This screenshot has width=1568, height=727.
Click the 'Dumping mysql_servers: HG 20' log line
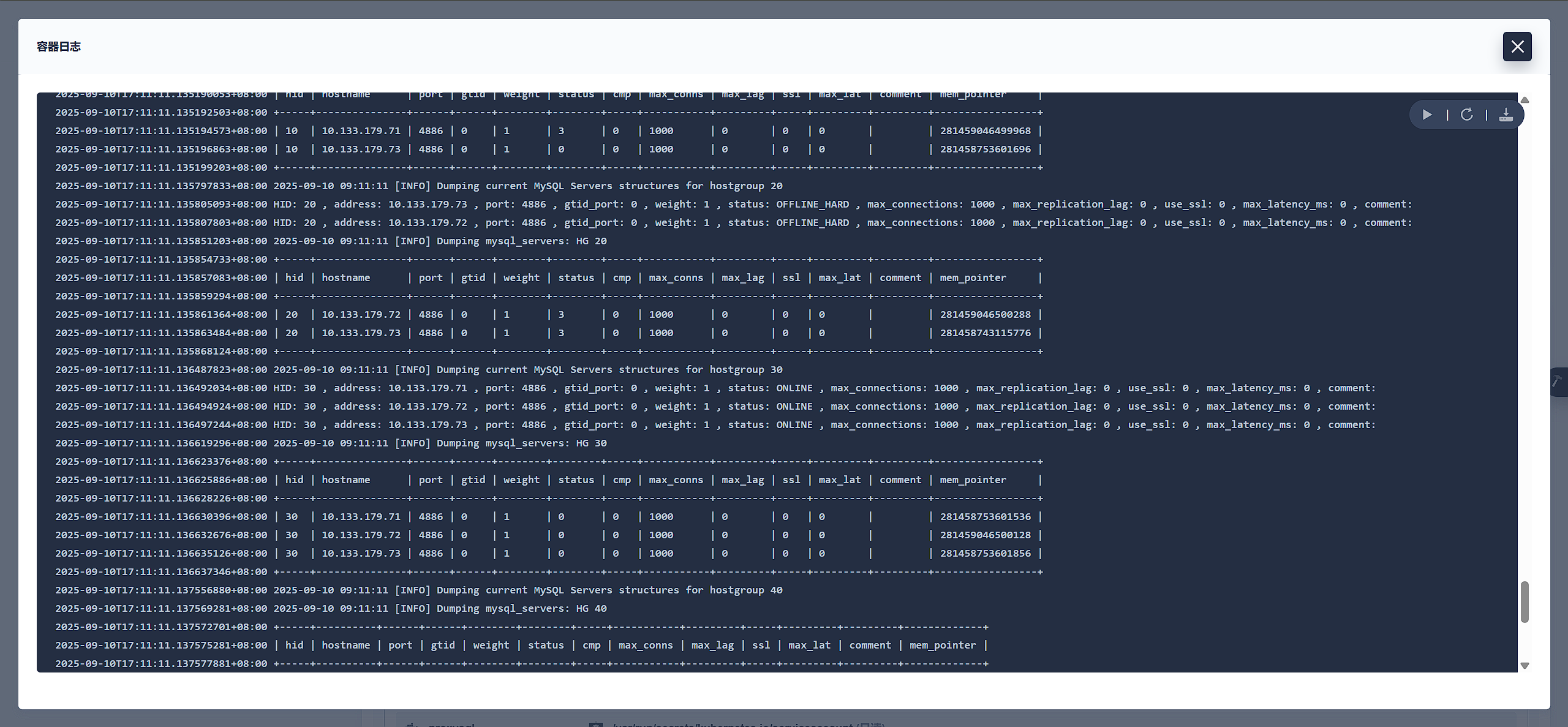tap(521, 241)
